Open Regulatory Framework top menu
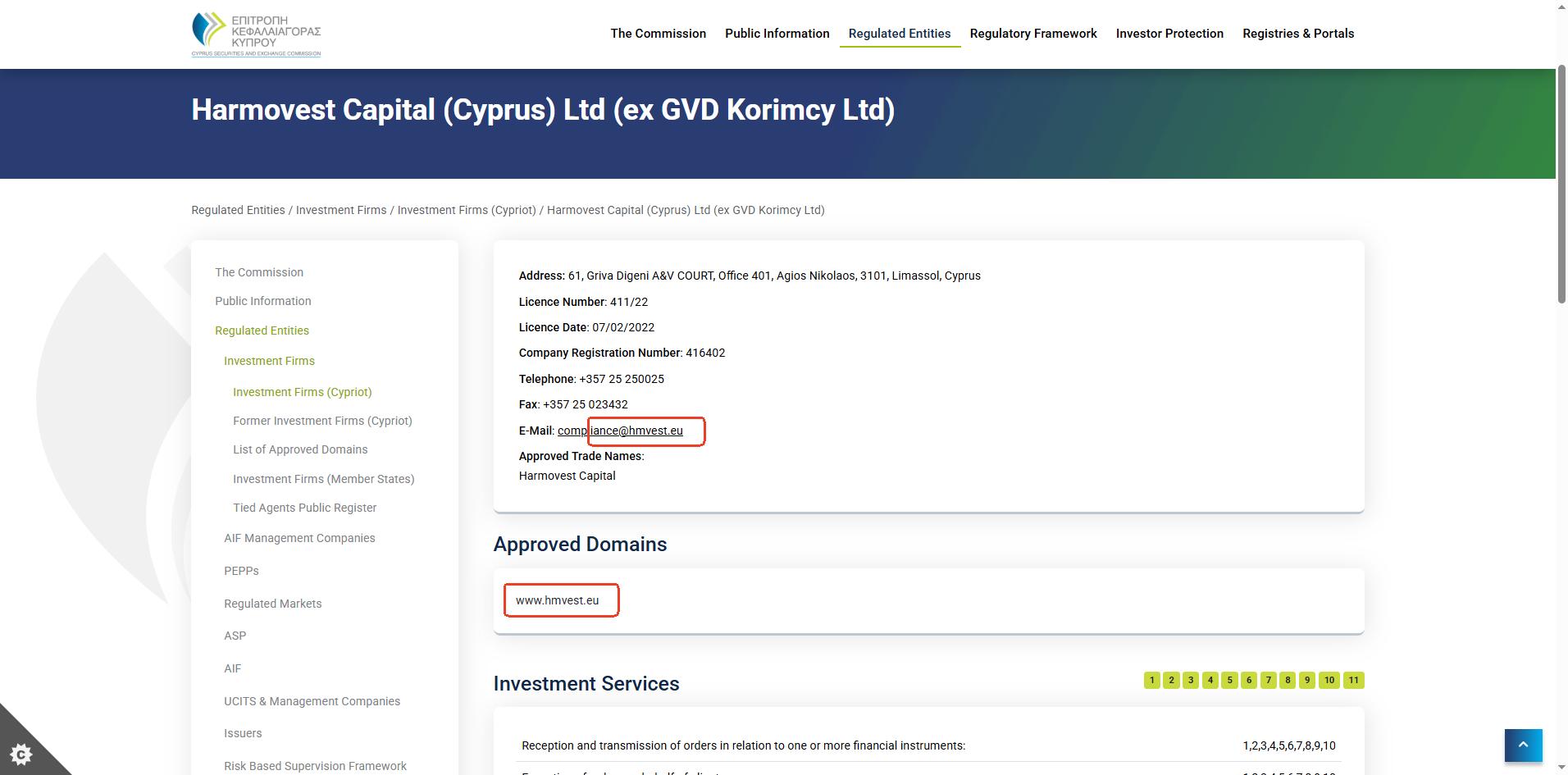This screenshot has width=1568, height=775. (x=1033, y=34)
